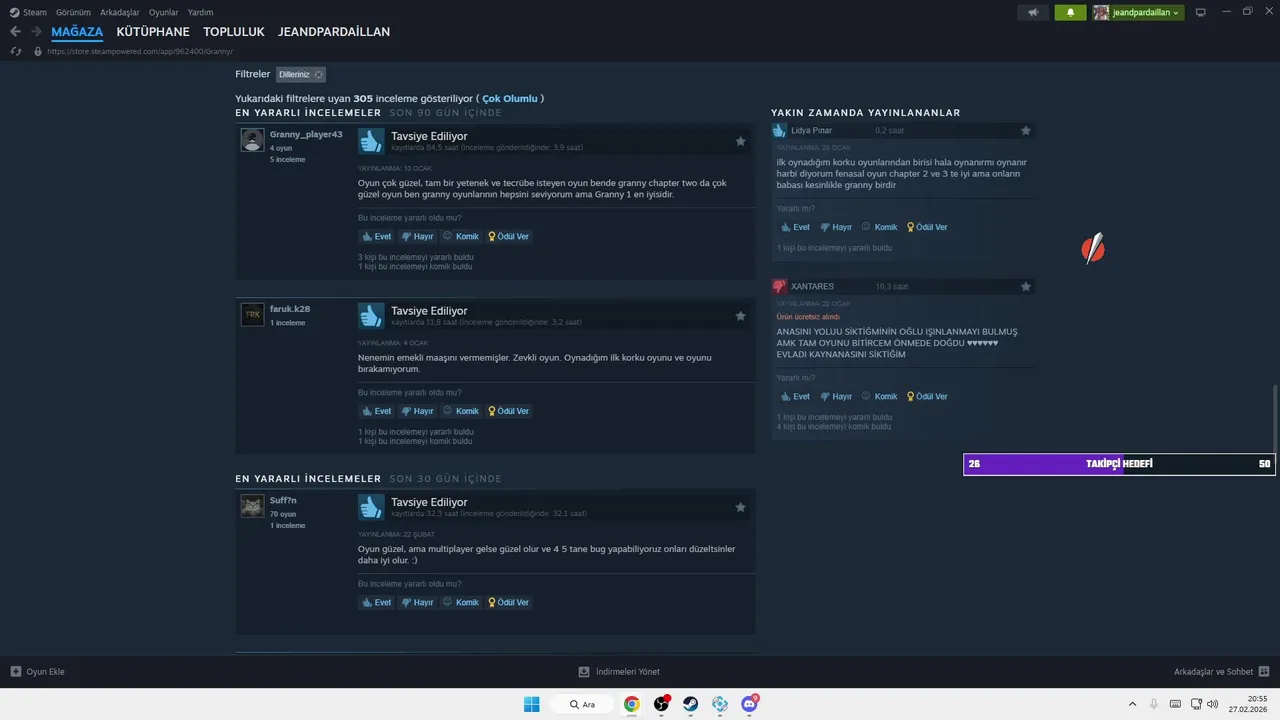
Task: Give Ödül Ver on faruk.k28's review
Action: (508, 411)
